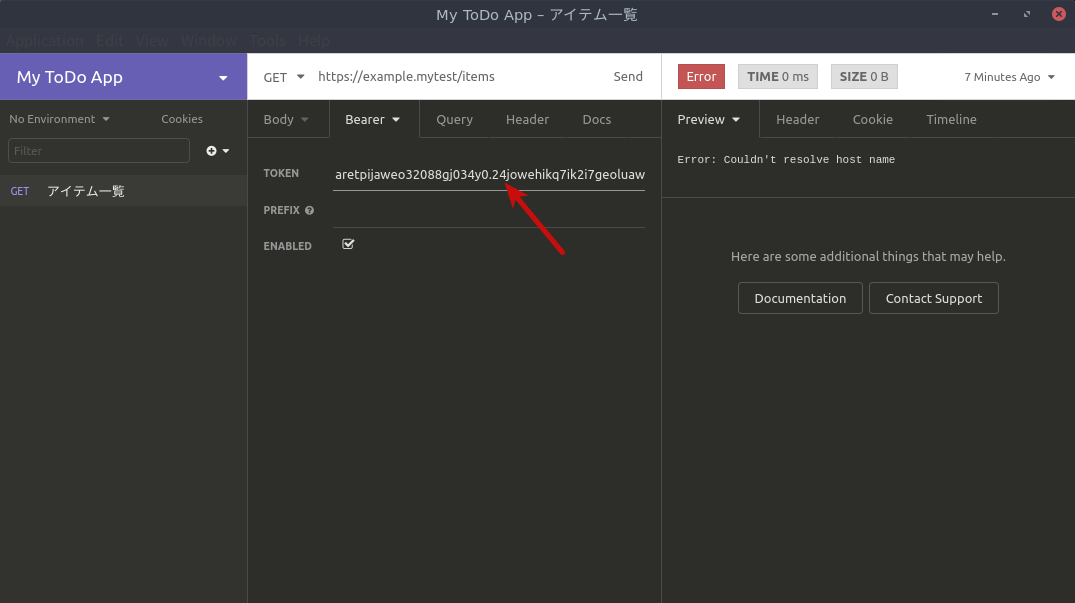Open the GET method dropdown
The width and height of the screenshot is (1075, 603).
pyautogui.click(x=283, y=77)
